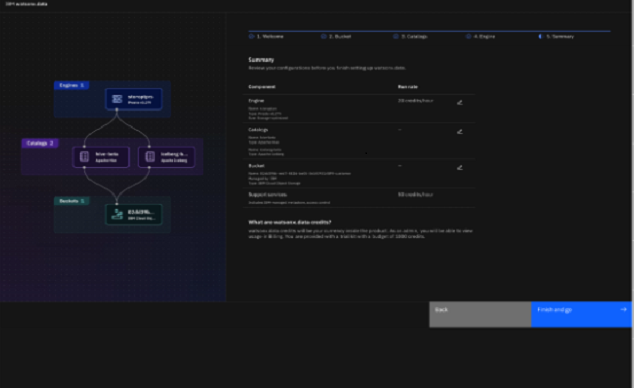Click the Support services credits/hour value
Screen dimensions: 634x388
(x=415, y=194)
